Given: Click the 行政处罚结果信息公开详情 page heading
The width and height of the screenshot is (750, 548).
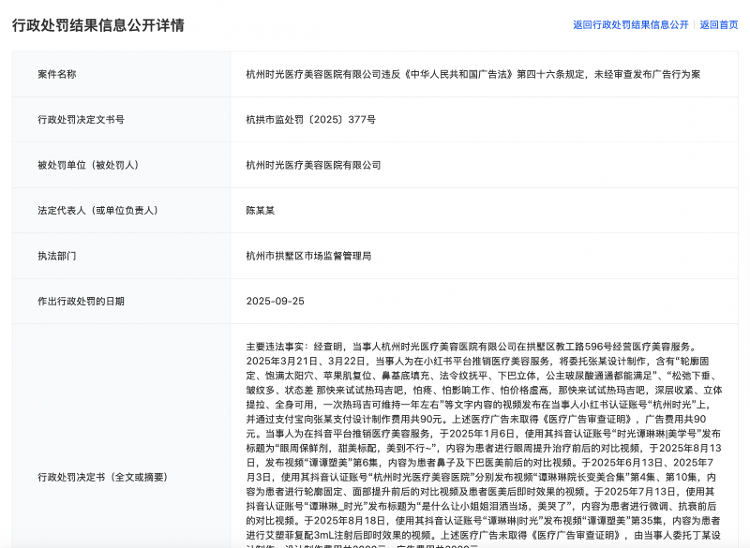Looking at the screenshot, I should point(98,25).
